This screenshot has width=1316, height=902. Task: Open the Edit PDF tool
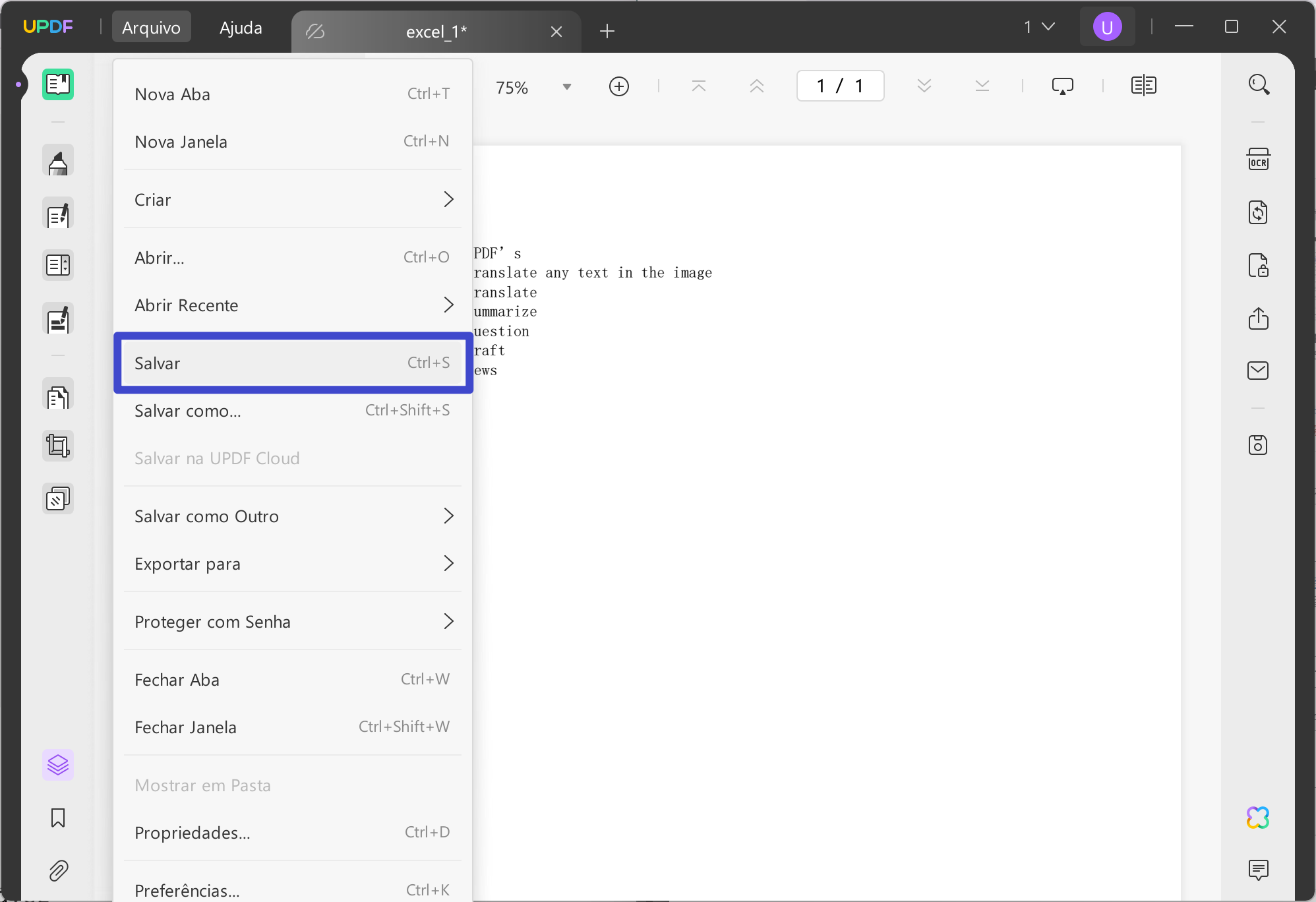click(x=58, y=214)
